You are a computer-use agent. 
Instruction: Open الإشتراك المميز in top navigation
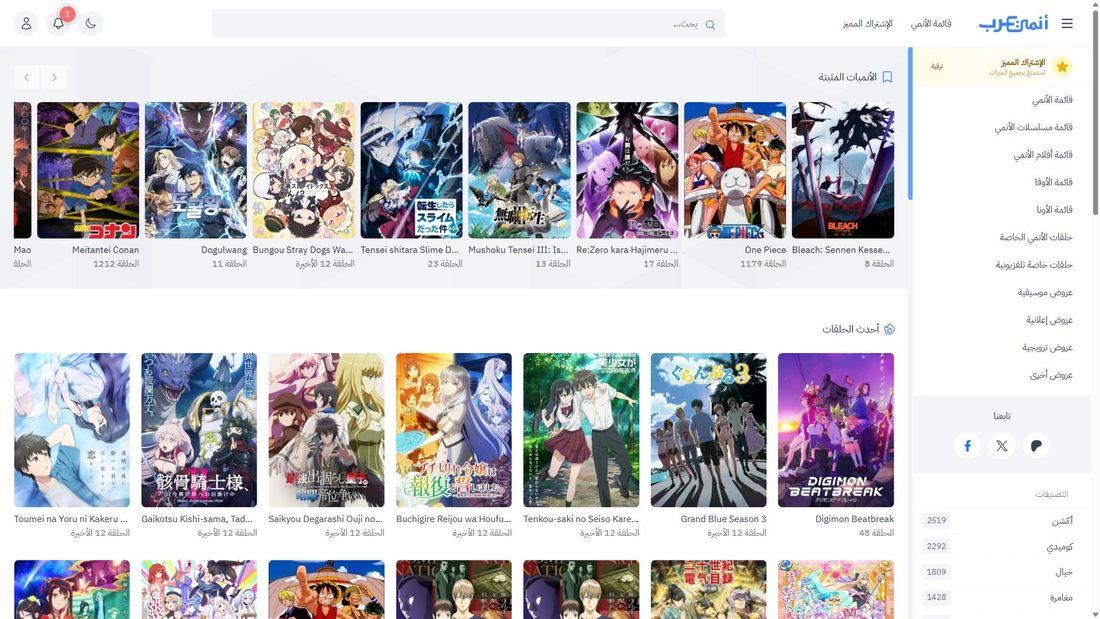pyautogui.click(x=868, y=24)
